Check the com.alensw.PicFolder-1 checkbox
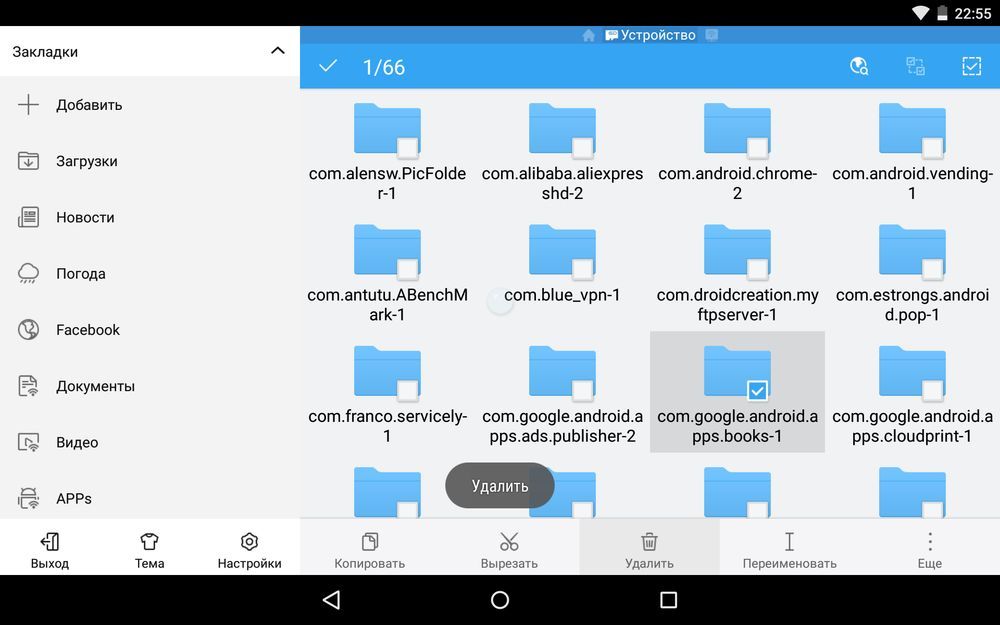1000x625 pixels. [x=407, y=147]
